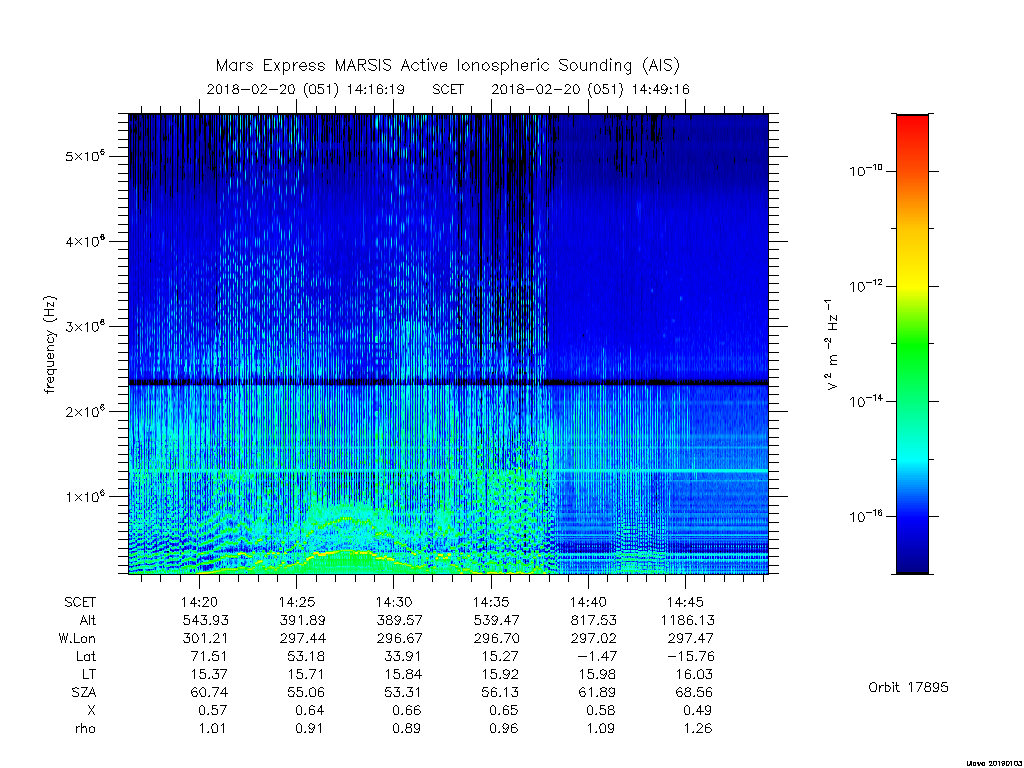Click the 'rho' row header
The height and width of the screenshot is (768, 1024).
pyautogui.click(x=85, y=728)
